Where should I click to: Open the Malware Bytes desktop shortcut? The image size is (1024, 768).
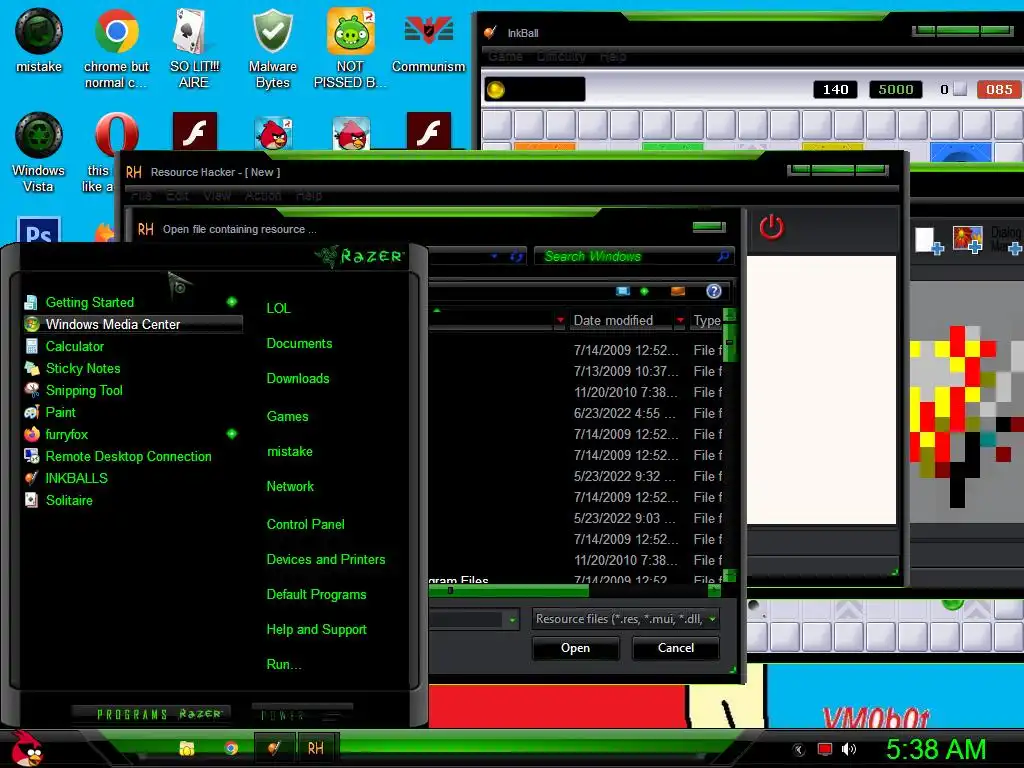(272, 48)
